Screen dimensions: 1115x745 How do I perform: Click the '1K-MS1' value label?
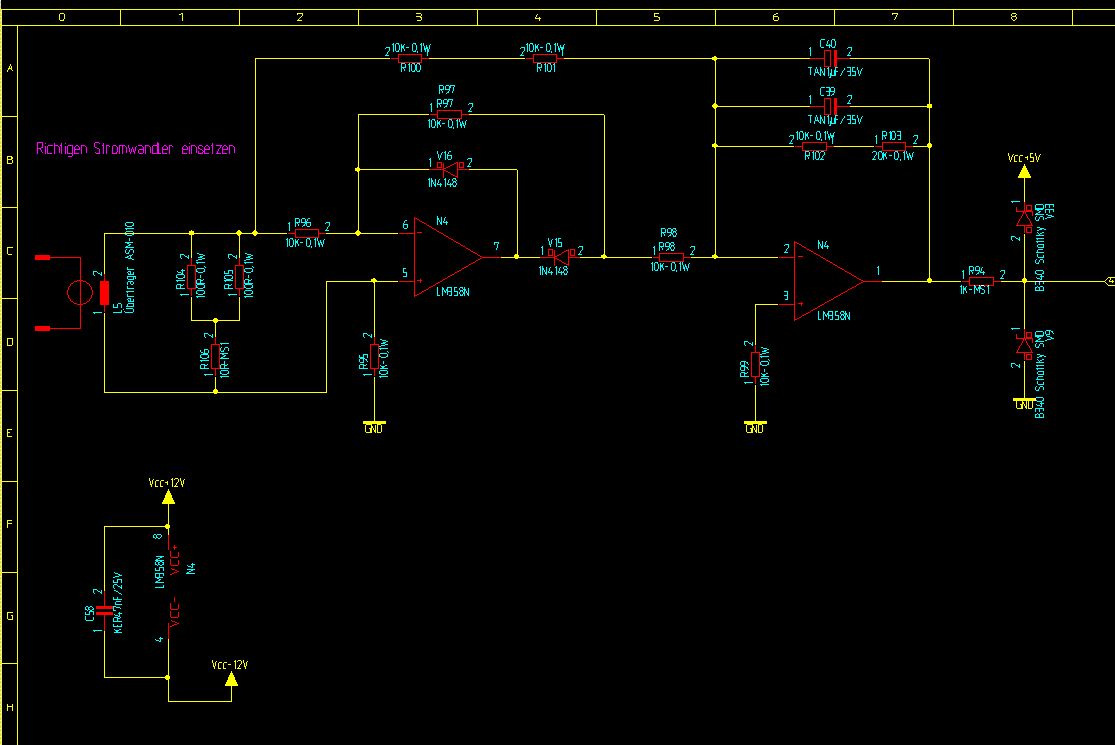tap(974, 290)
